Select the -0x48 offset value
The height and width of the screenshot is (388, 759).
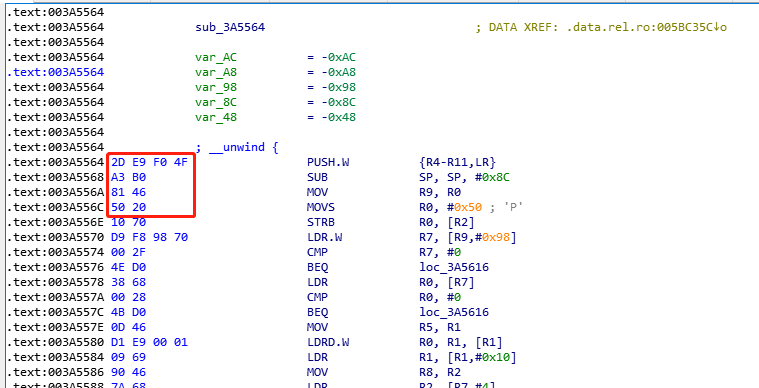(x=338, y=118)
